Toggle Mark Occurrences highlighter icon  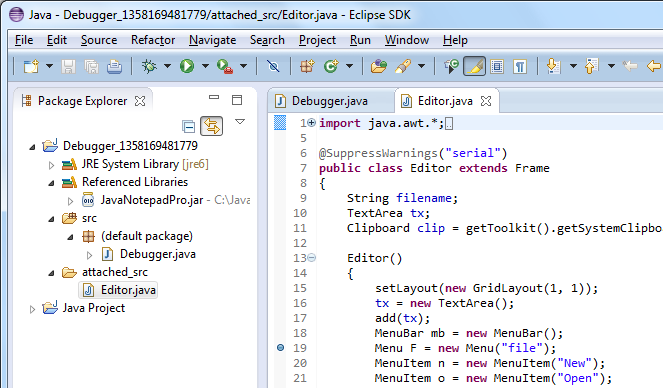pyautogui.click(x=474, y=66)
